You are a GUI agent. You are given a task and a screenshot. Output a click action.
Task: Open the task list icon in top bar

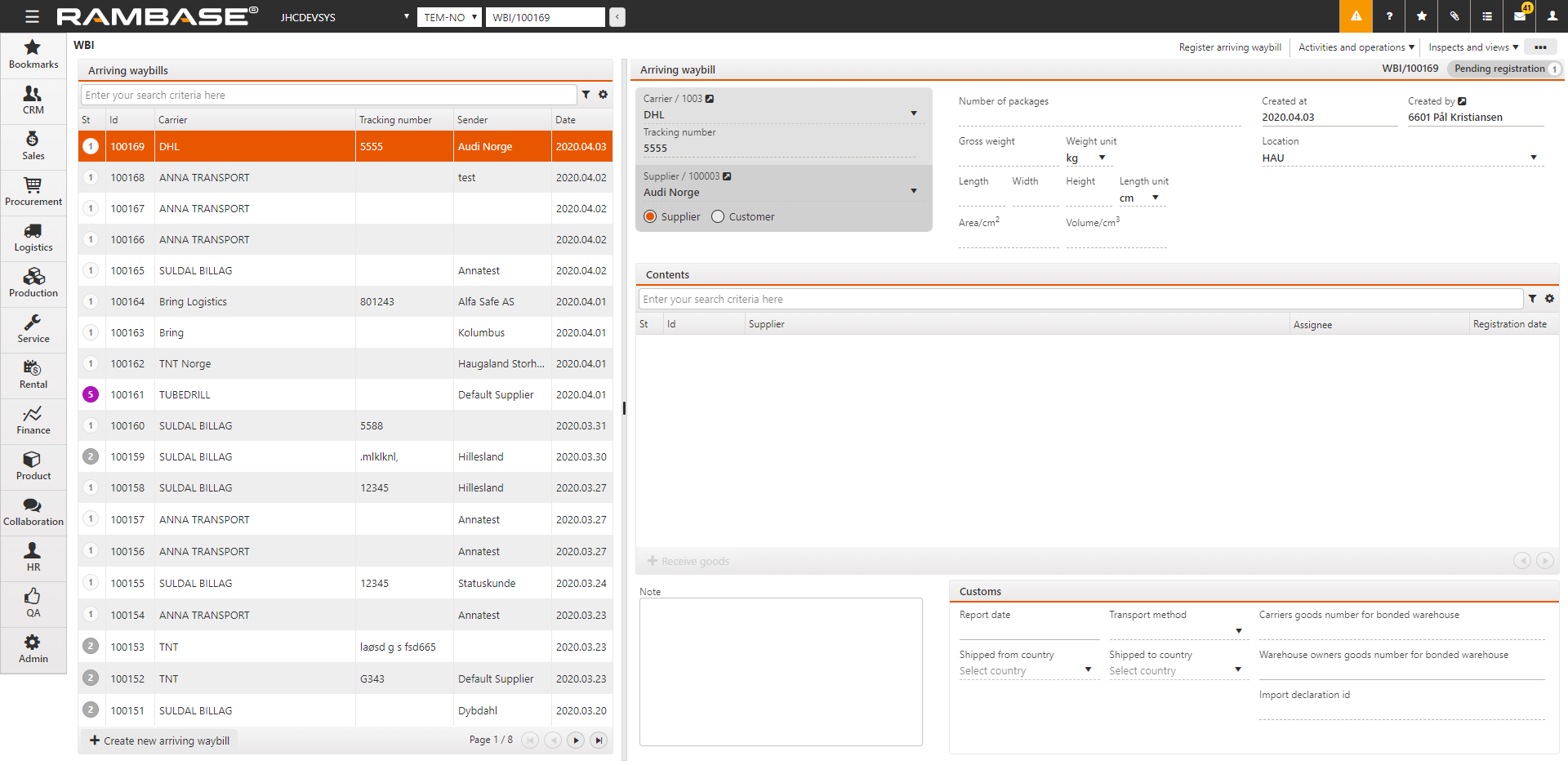pos(1487,16)
